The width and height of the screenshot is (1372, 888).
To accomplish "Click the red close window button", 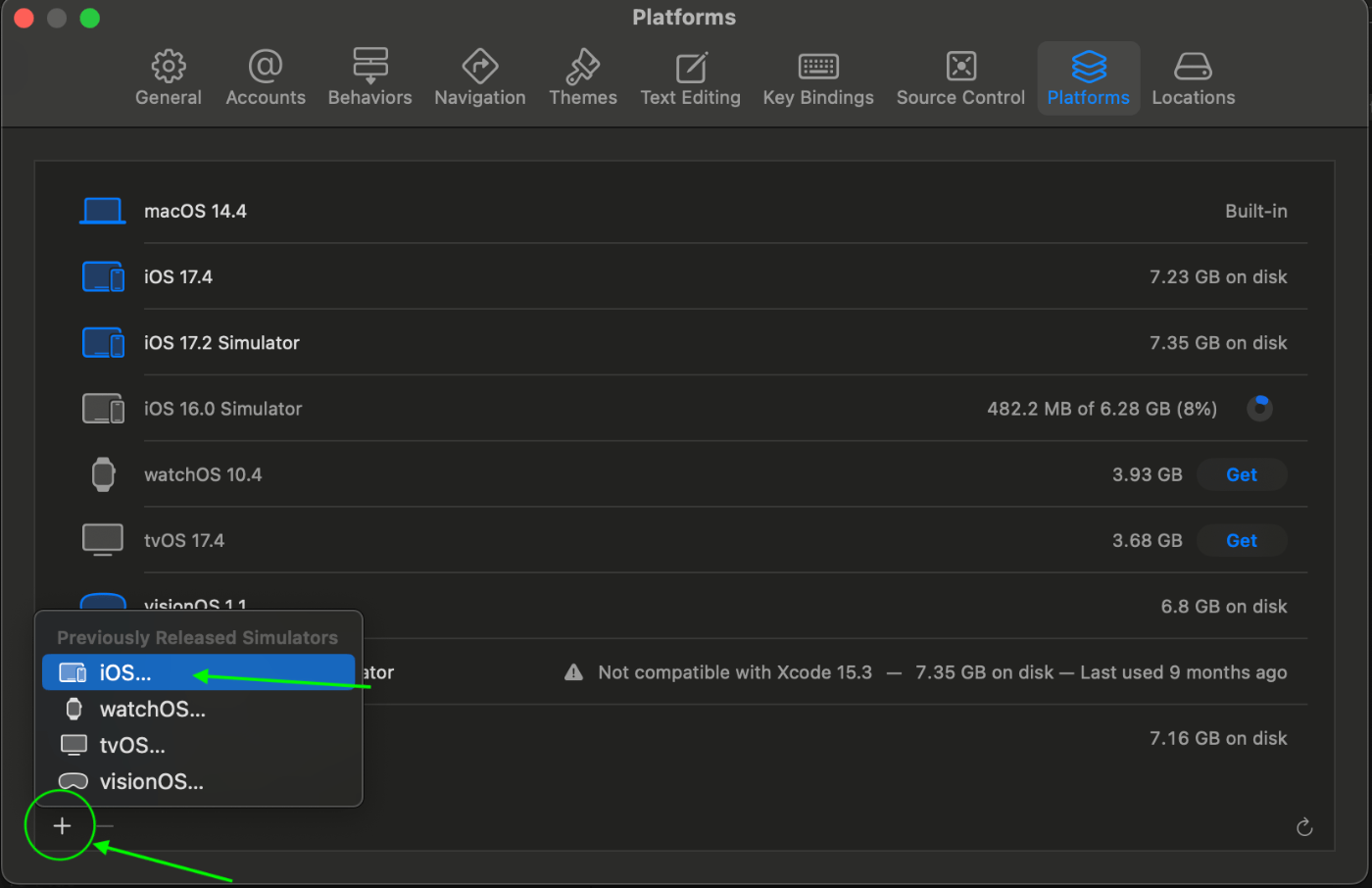I will click(24, 18).
